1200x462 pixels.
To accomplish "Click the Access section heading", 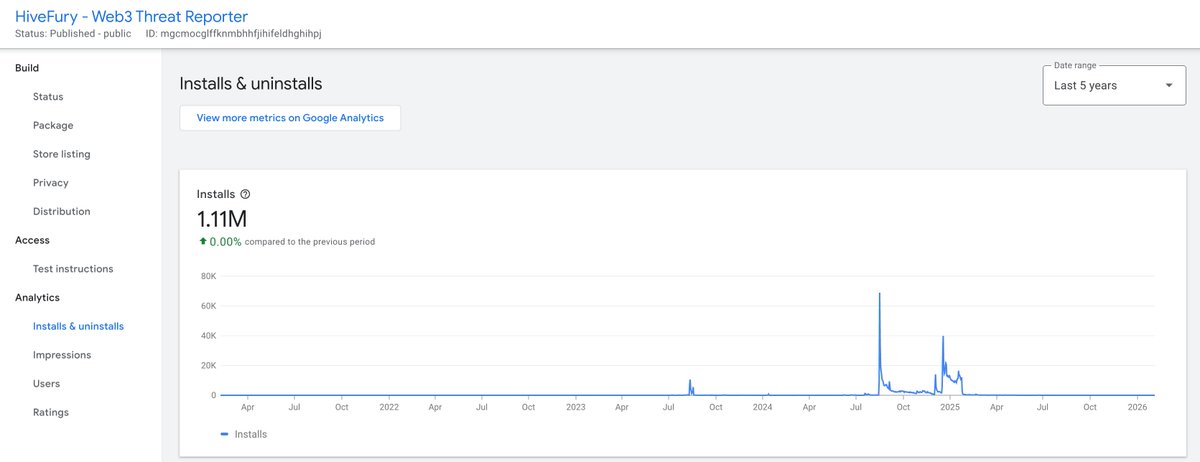I will pos(32,240).
